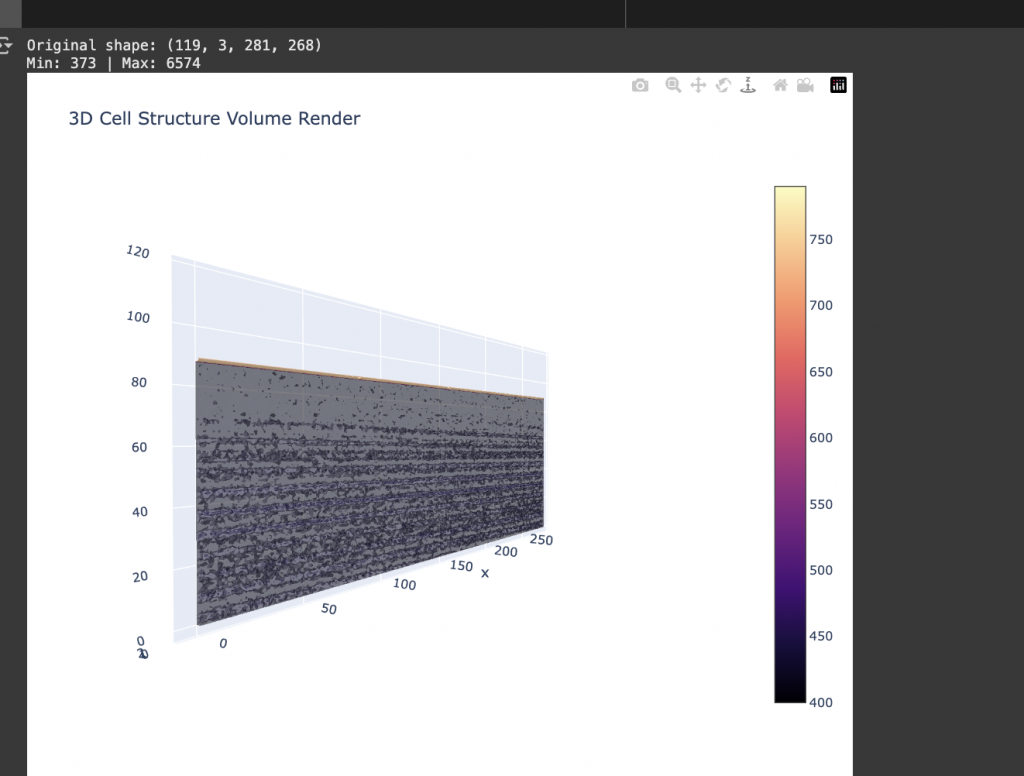Click the '3D Cell Structure Volume Render' title

(214, 118)
